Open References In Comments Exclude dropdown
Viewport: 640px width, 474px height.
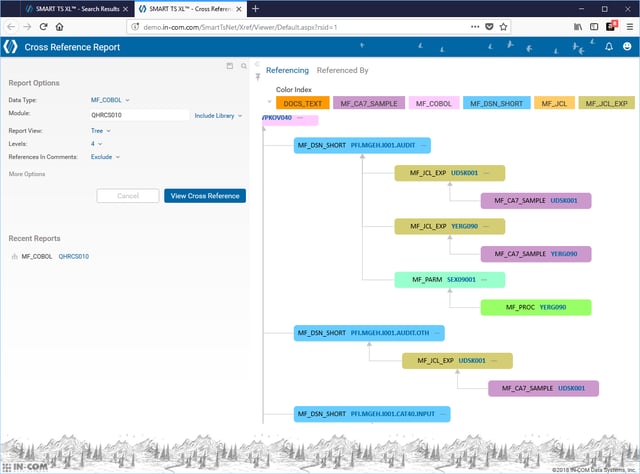tap(104, 157)
